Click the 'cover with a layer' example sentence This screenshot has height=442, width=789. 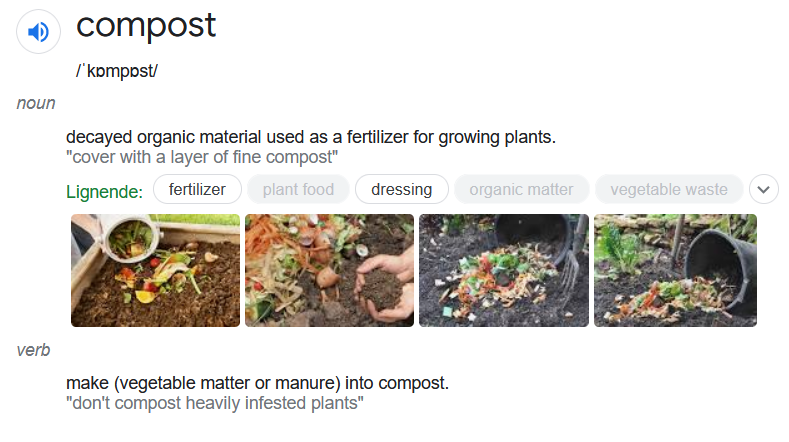coord(202,157)
